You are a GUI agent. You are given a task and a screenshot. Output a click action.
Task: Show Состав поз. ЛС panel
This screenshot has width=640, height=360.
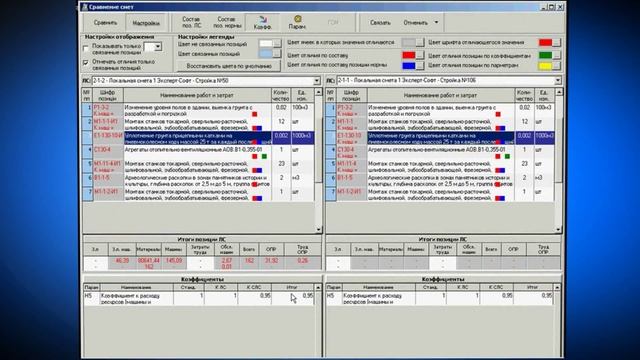191,22
